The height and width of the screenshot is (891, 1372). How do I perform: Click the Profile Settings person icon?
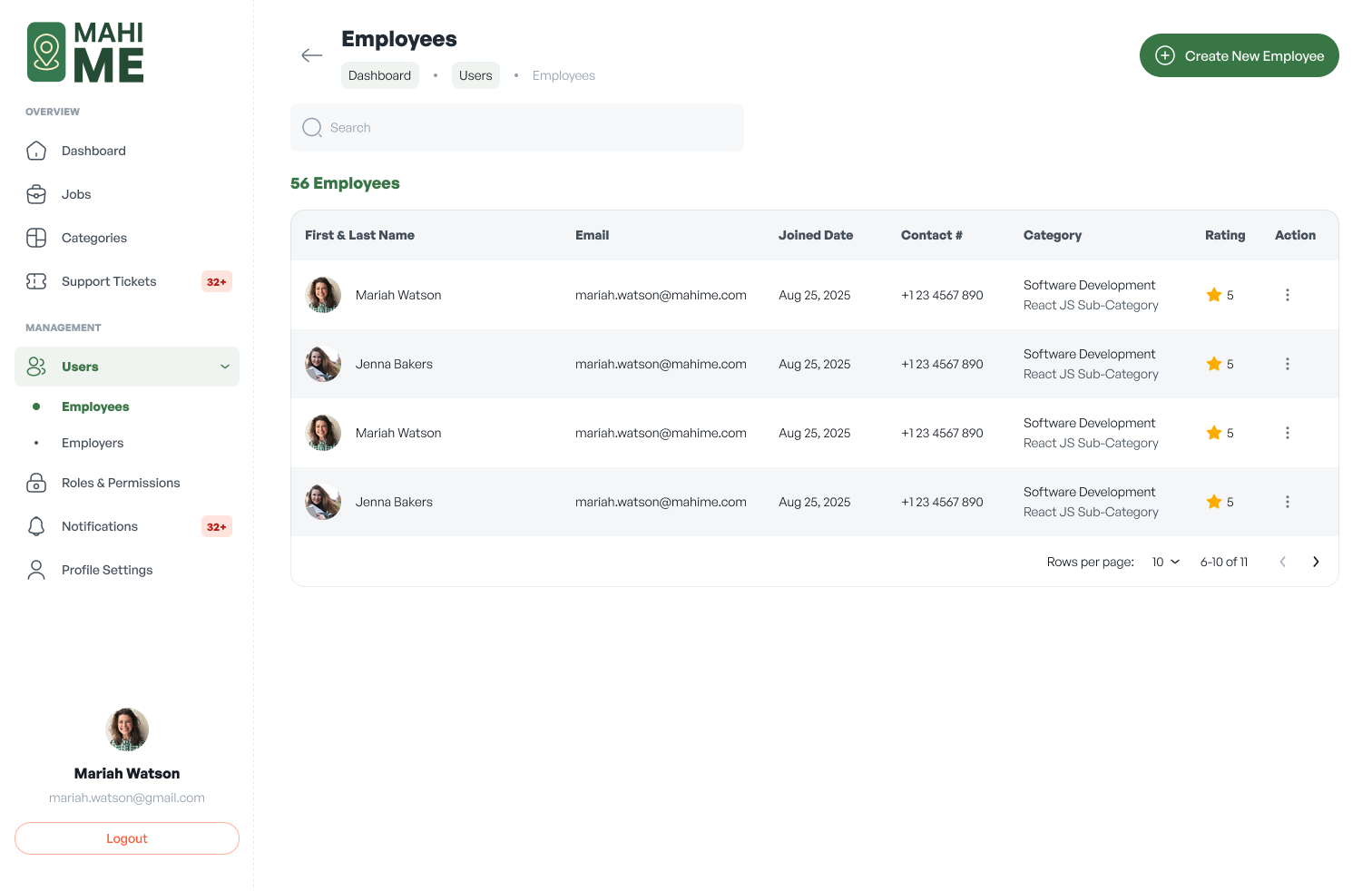tap(36, 570)
